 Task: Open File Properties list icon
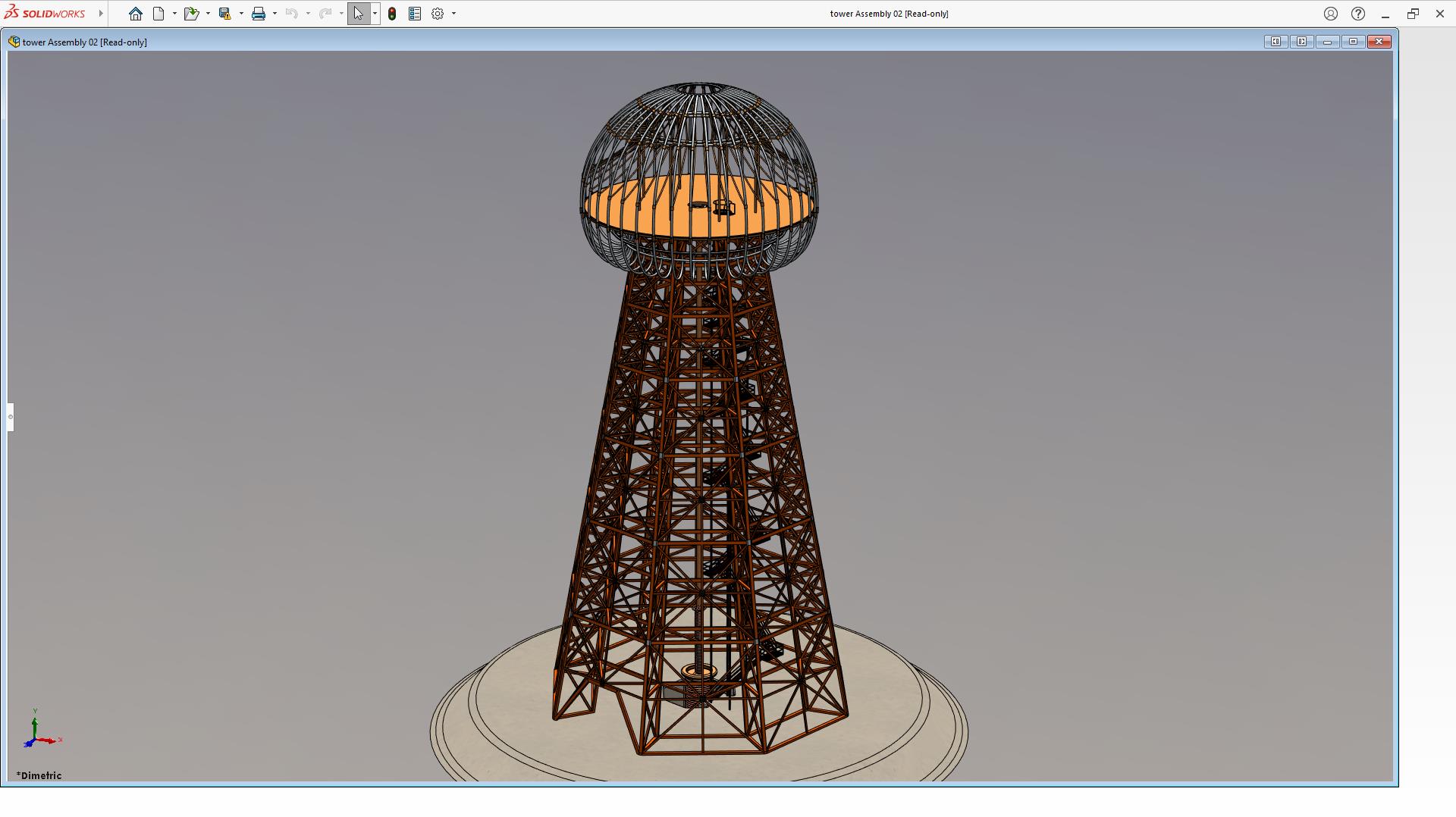[415, 14]
